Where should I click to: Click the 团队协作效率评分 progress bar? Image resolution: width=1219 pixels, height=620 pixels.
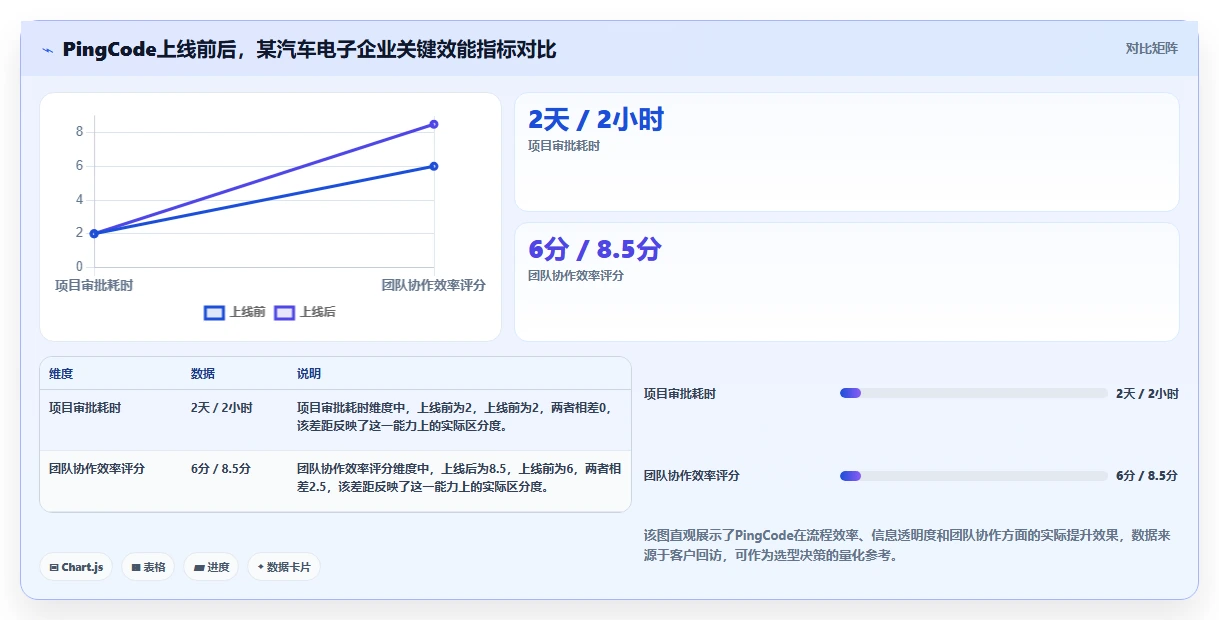[974, 475]
